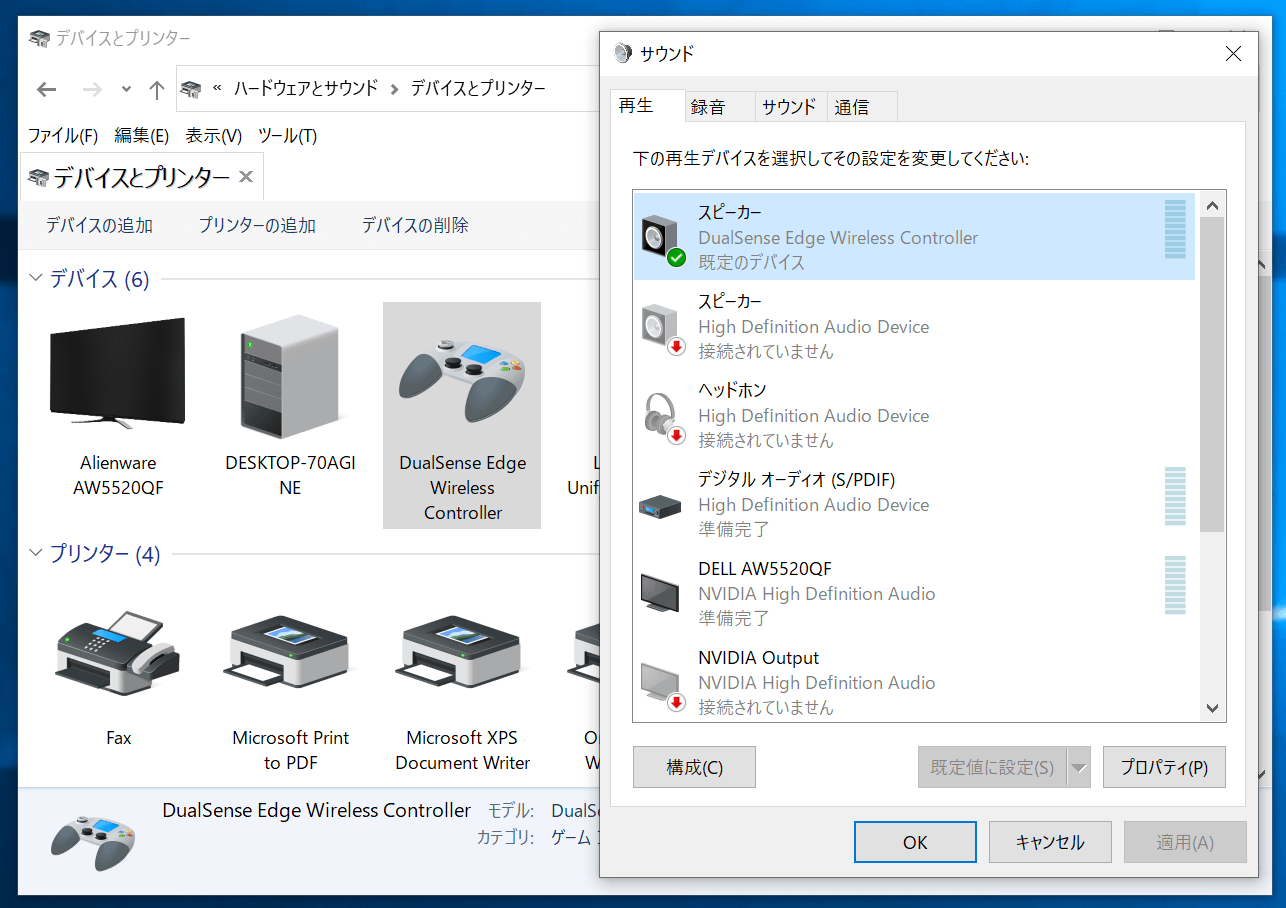Click the 既定値に設定(S) button

coord(992,767)
